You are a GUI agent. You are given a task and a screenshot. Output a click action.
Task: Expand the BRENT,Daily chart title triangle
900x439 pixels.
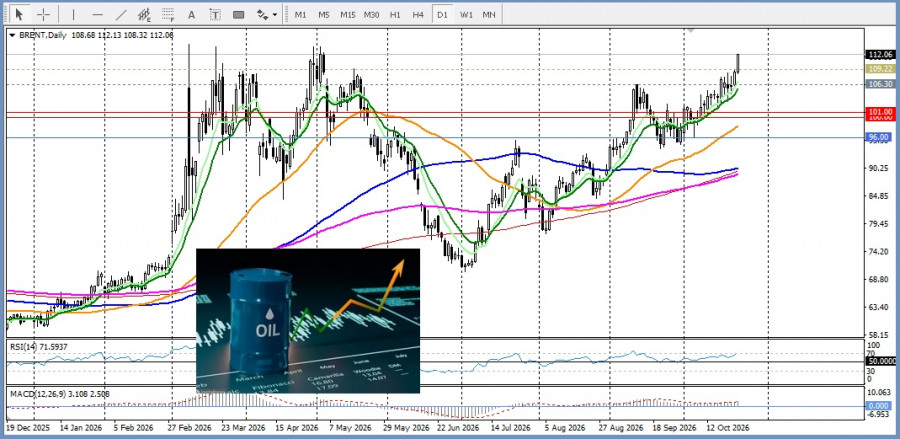(x=11, y=36)
